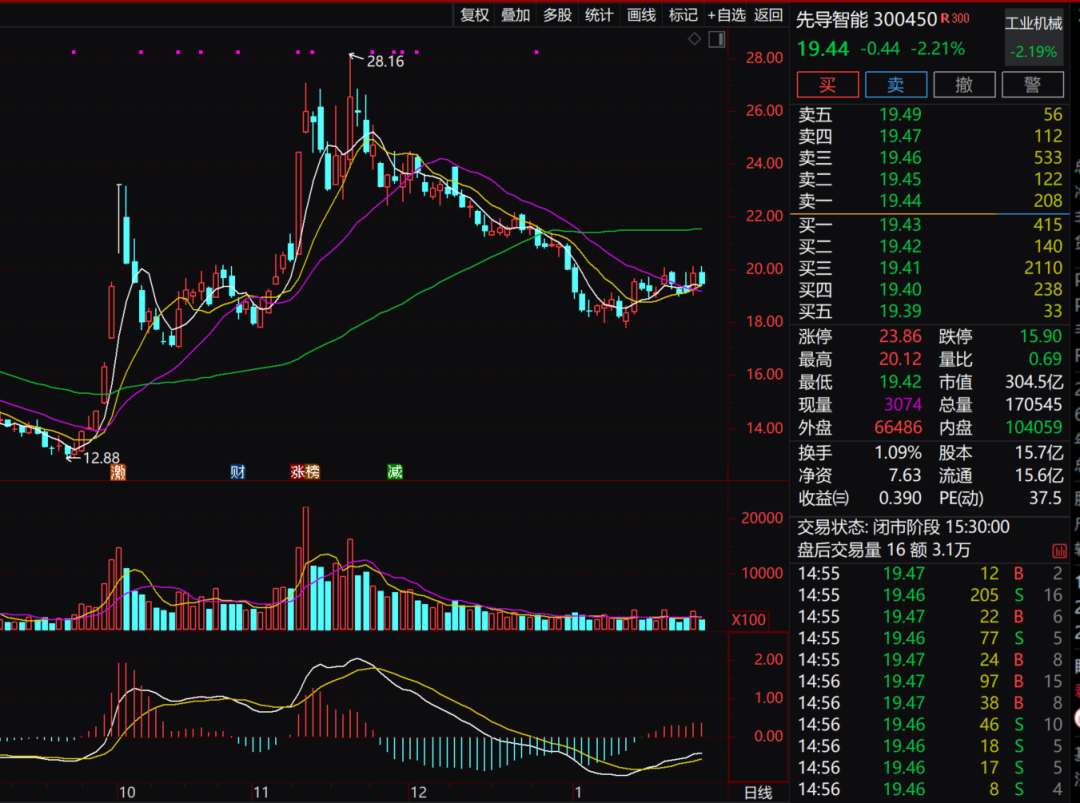The height and width of the screenshot is (803, 1080).
Task: Add stock to watchlist with +自选
Action: pyautogui.click(x=727, y=15)
